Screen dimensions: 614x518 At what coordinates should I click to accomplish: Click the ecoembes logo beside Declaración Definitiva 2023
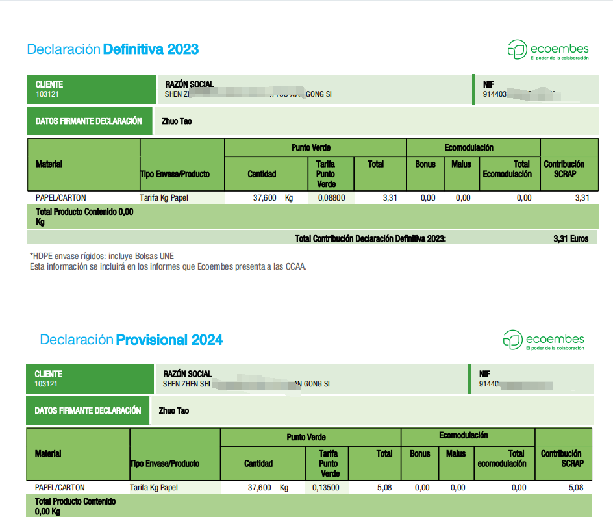click(x=548, y=50)
